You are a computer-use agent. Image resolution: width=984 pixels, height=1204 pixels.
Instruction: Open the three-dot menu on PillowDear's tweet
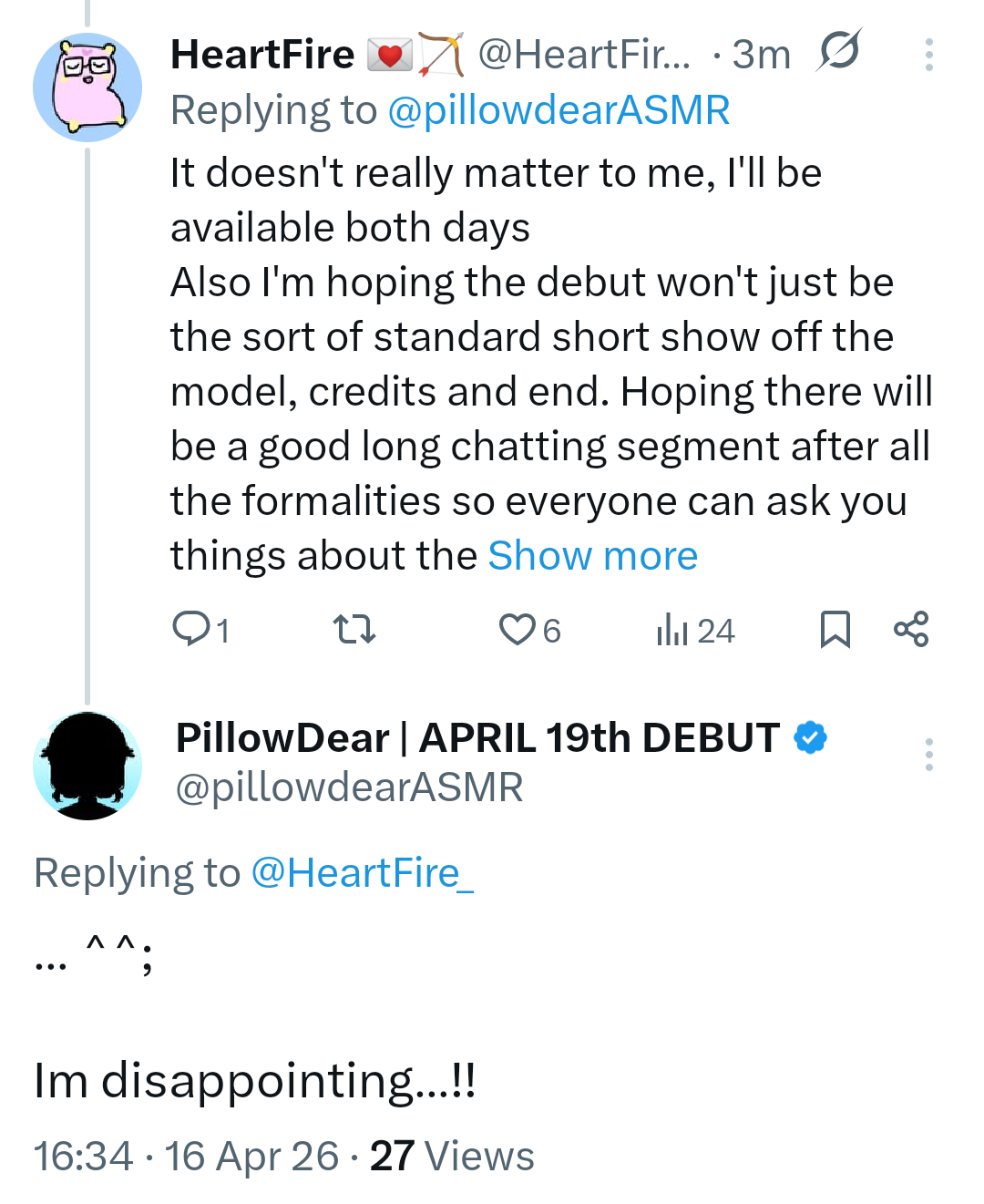[x=928, y=755]
